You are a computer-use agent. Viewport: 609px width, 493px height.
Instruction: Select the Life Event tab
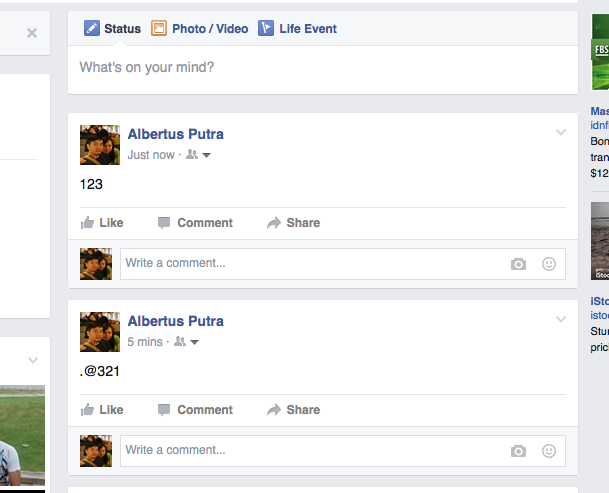coord(298,28)
